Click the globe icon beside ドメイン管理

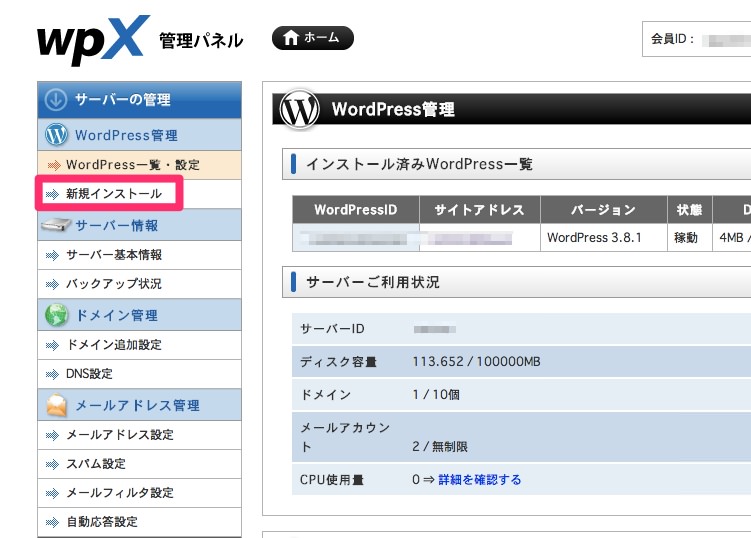[57, 315]
